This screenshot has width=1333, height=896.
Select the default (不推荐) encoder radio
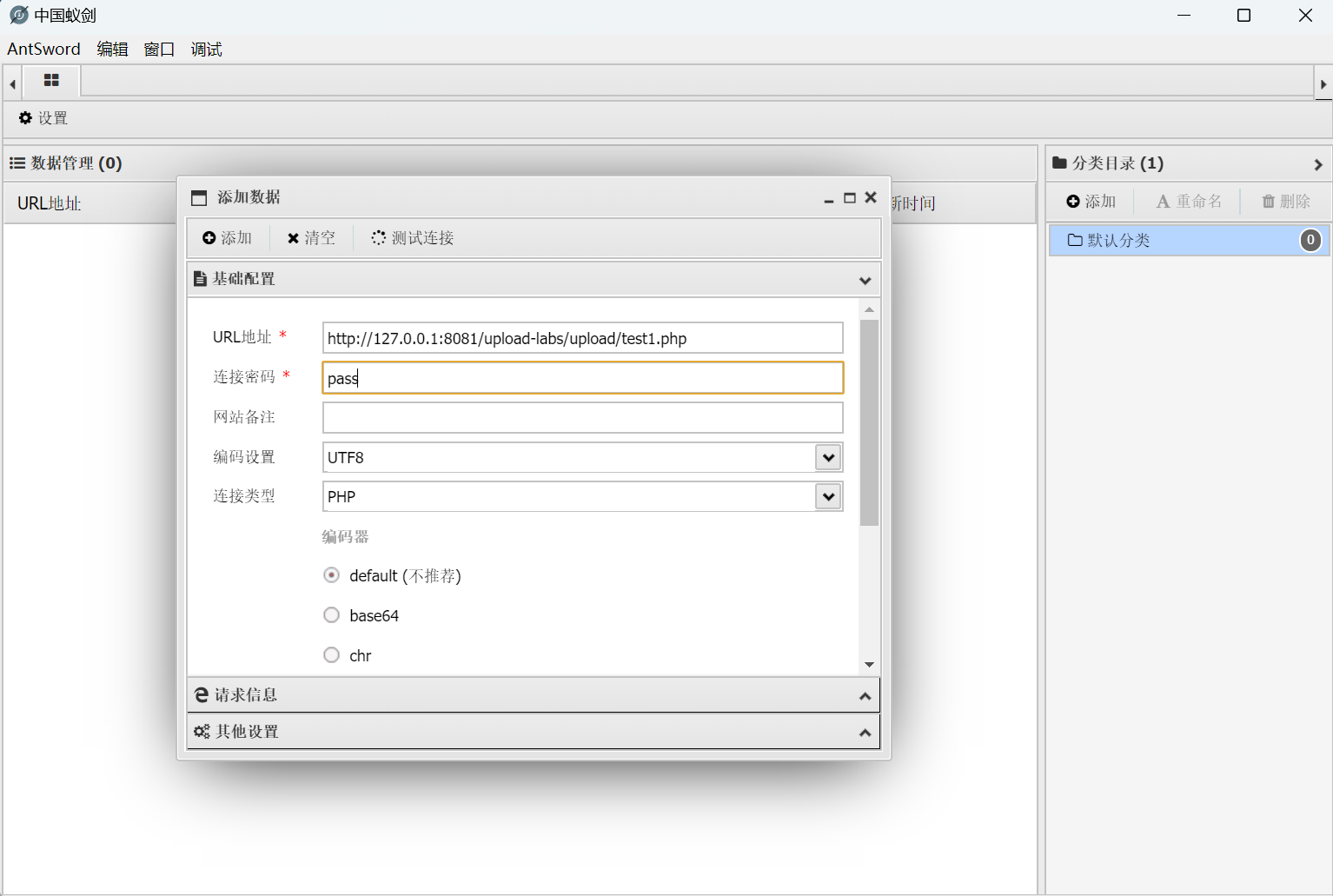click(331, 575)
